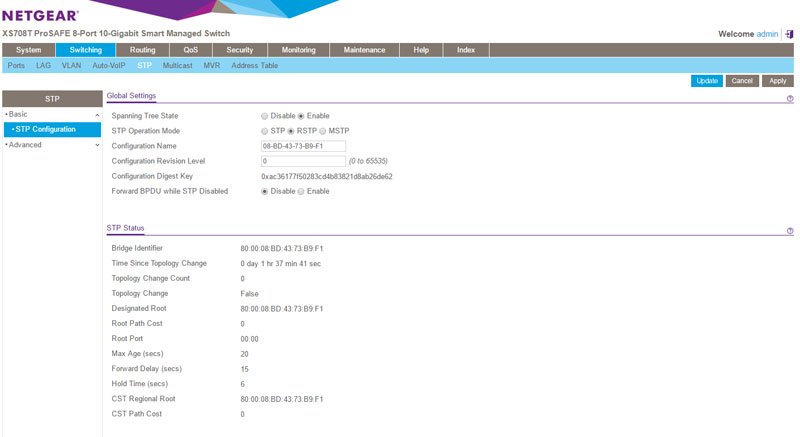Open the Routing tab
Image resolution: width=800 pixels, height=437 pixels.
click(x=142, y=50)
